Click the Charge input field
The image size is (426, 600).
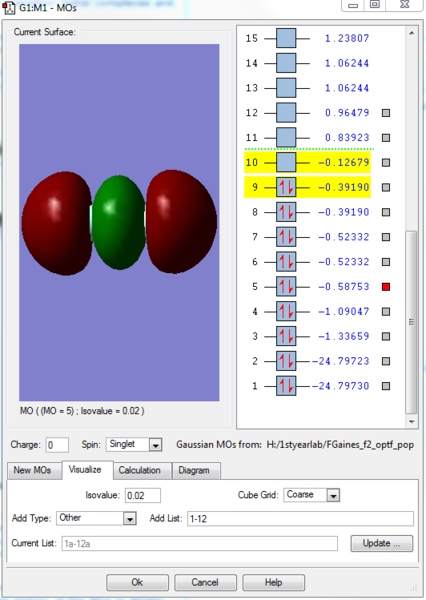click(x=57, y=445)
